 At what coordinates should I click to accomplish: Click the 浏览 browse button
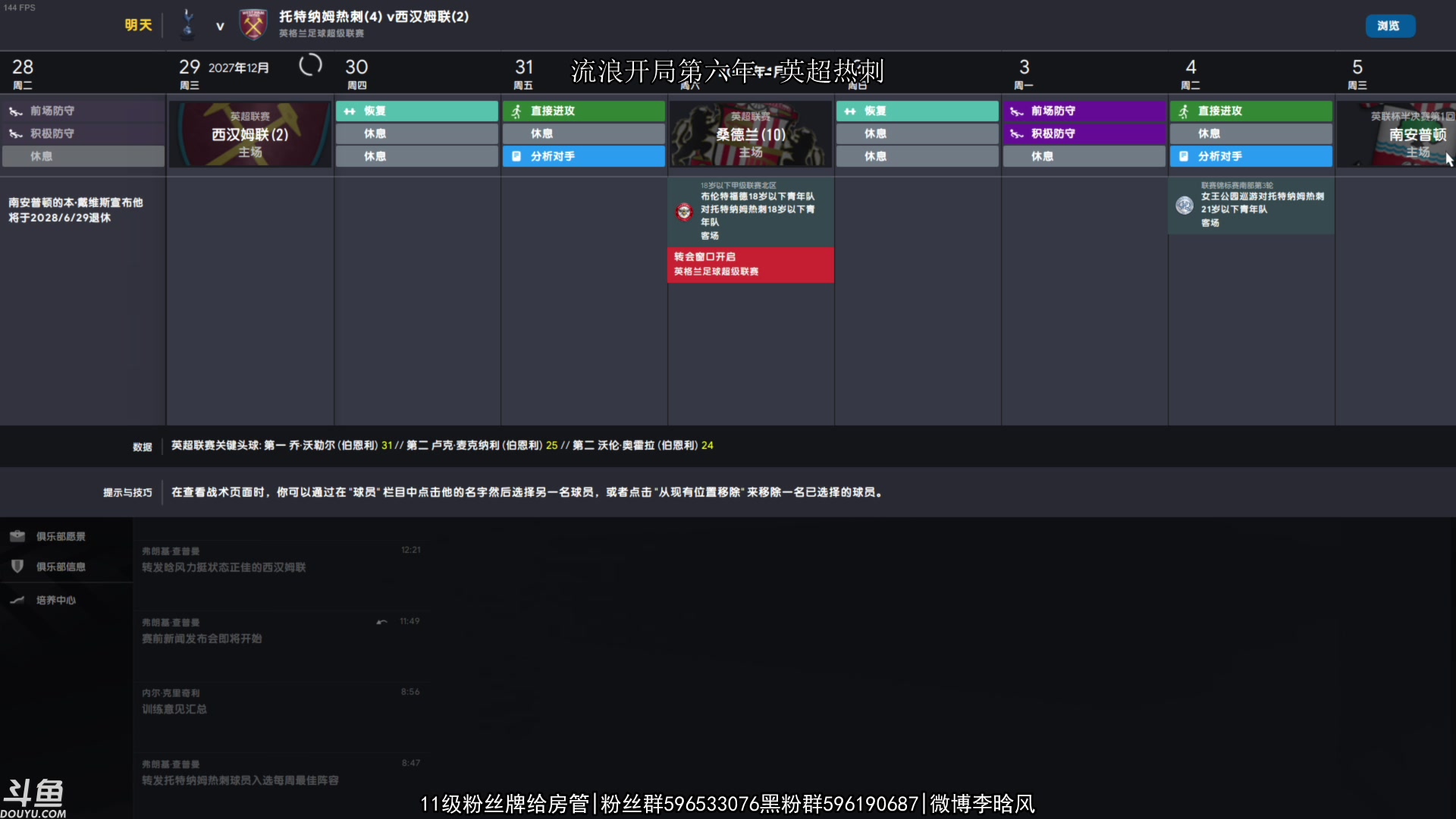coord(1390,26)
